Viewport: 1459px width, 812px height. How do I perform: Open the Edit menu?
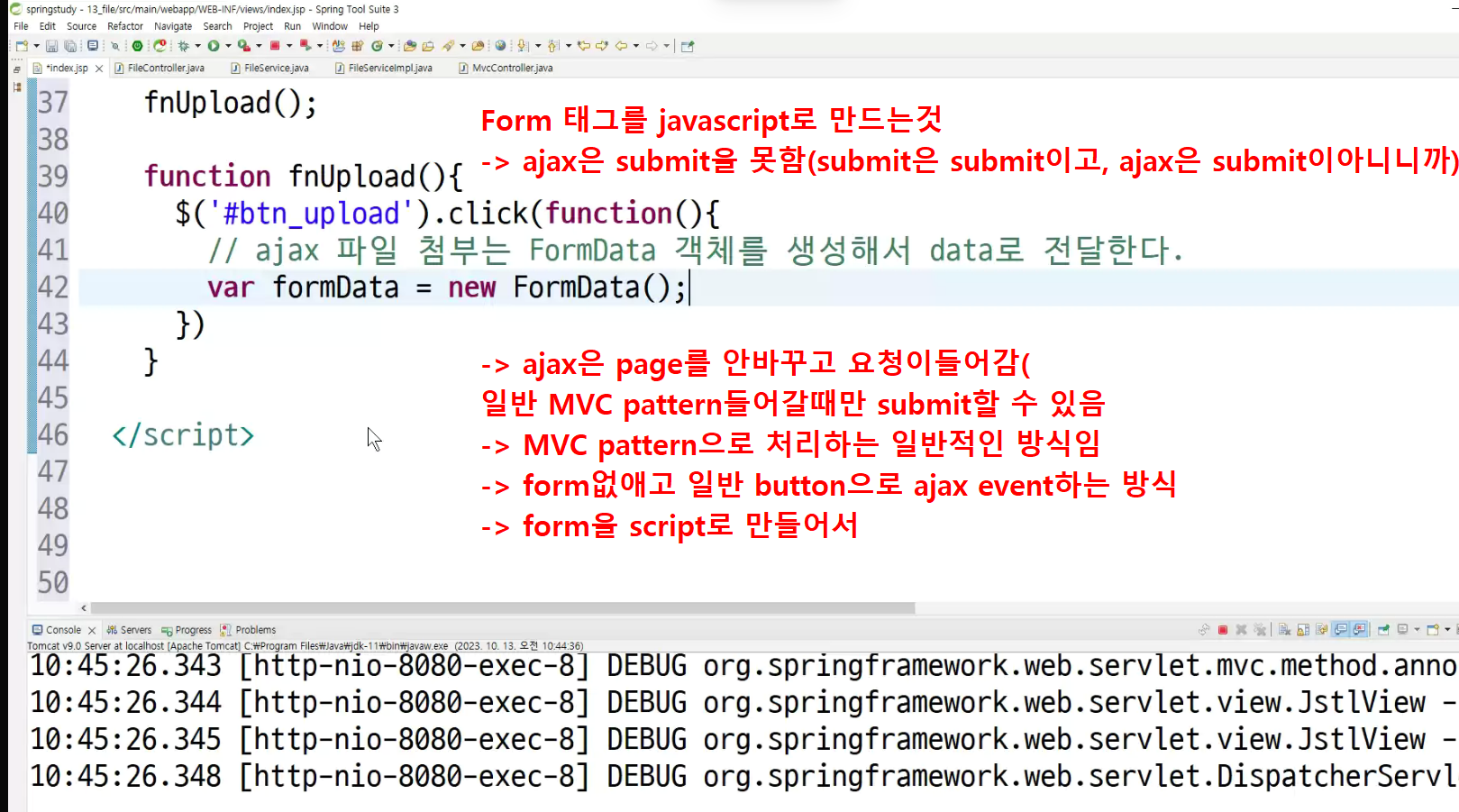point(48,26)
